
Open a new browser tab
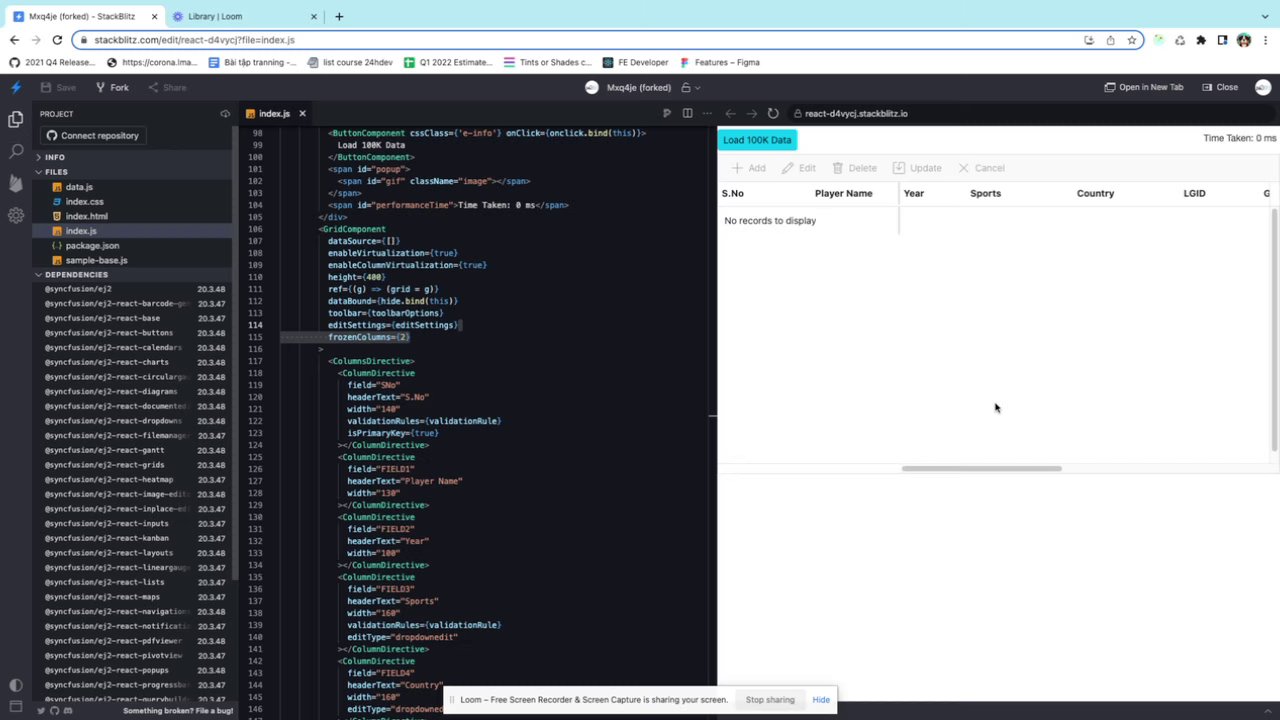click(339, 16)
